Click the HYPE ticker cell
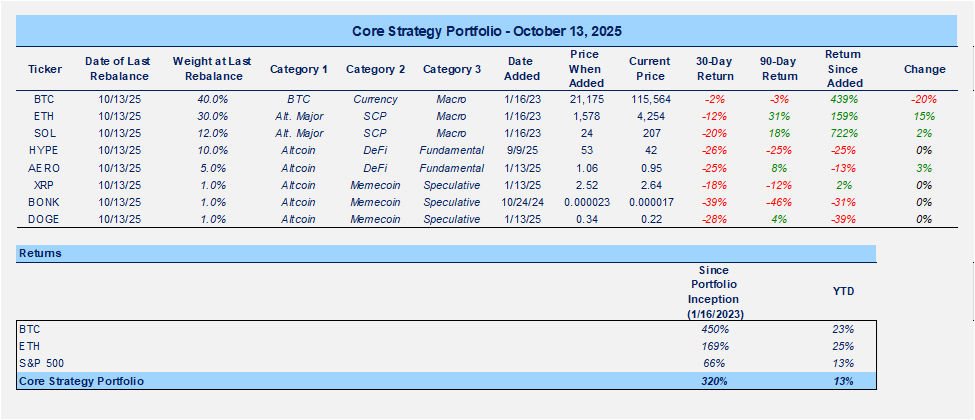Viewport: 975px width, 420px height. pyautogui.click(x=44, y=150)
